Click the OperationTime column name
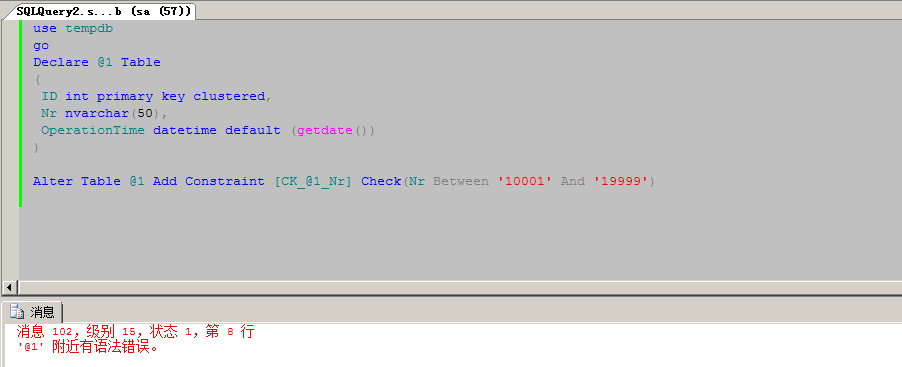Viewport: 902px width, 367px height. coord(93,130)
